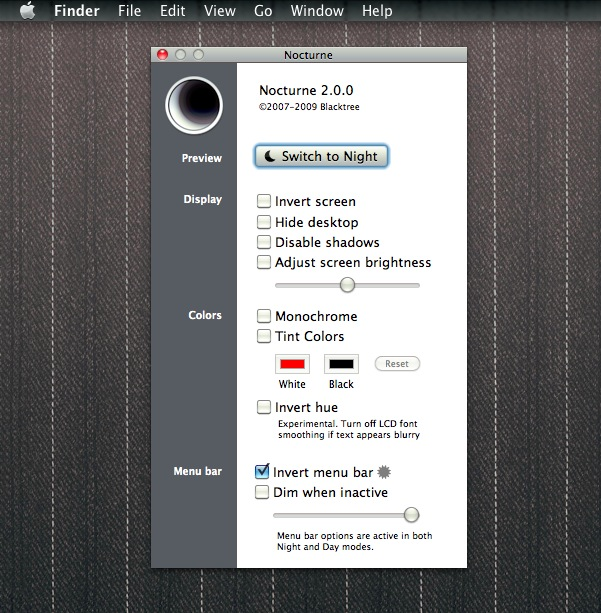The image size is (601, 613).
Task: Open the Black tint color well
Action: tap(341, 364)
